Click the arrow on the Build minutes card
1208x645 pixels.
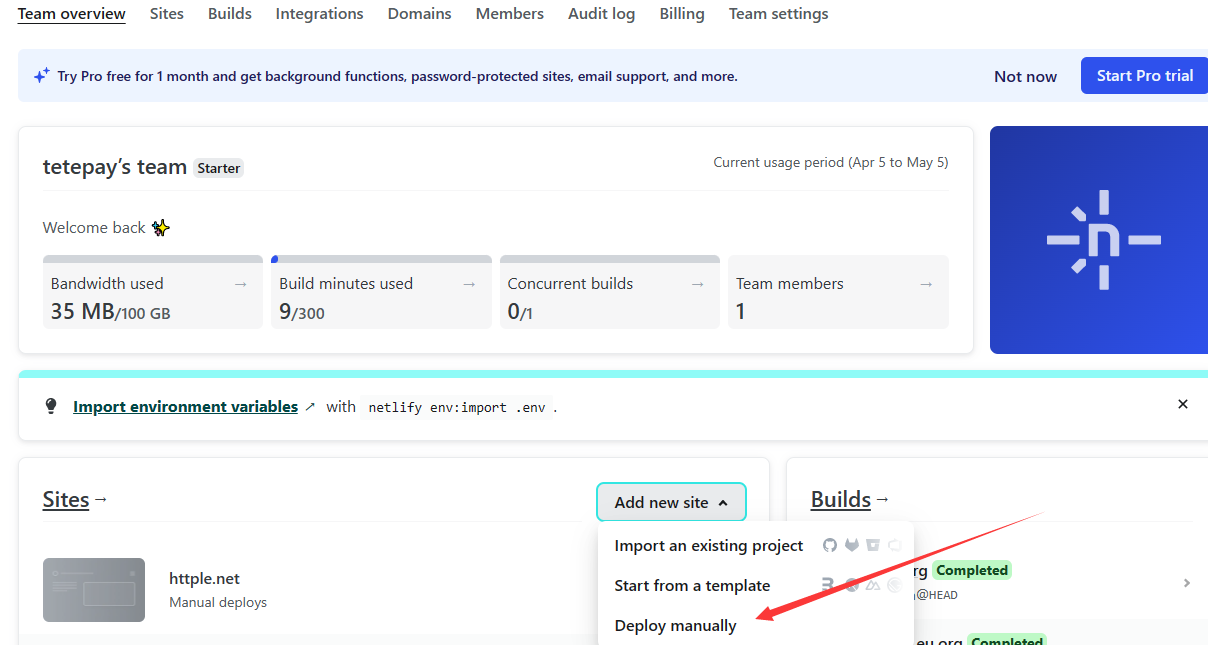(x=469, y=284)
